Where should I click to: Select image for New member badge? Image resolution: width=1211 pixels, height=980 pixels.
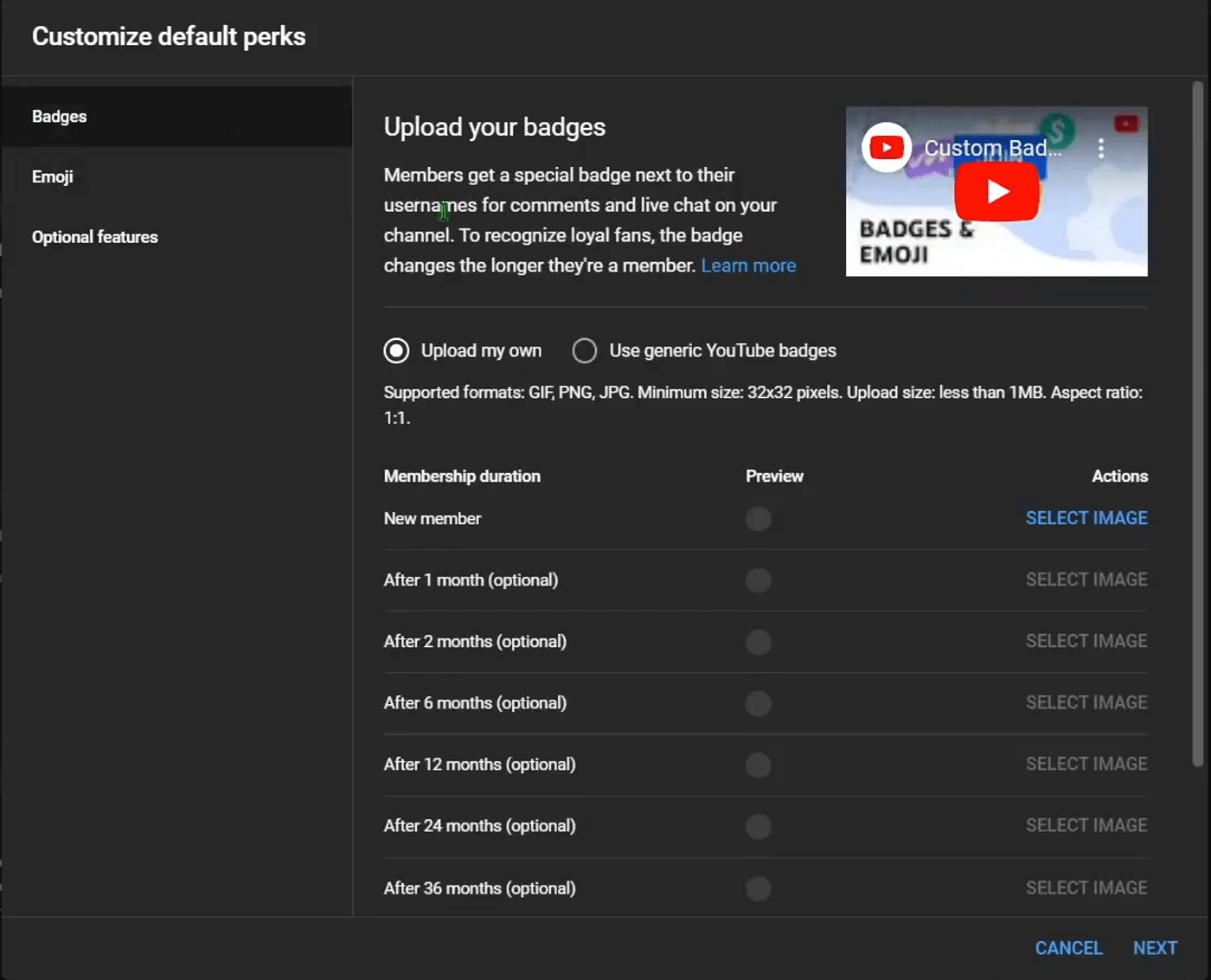pyautogui.click(x=1086, y=518)
